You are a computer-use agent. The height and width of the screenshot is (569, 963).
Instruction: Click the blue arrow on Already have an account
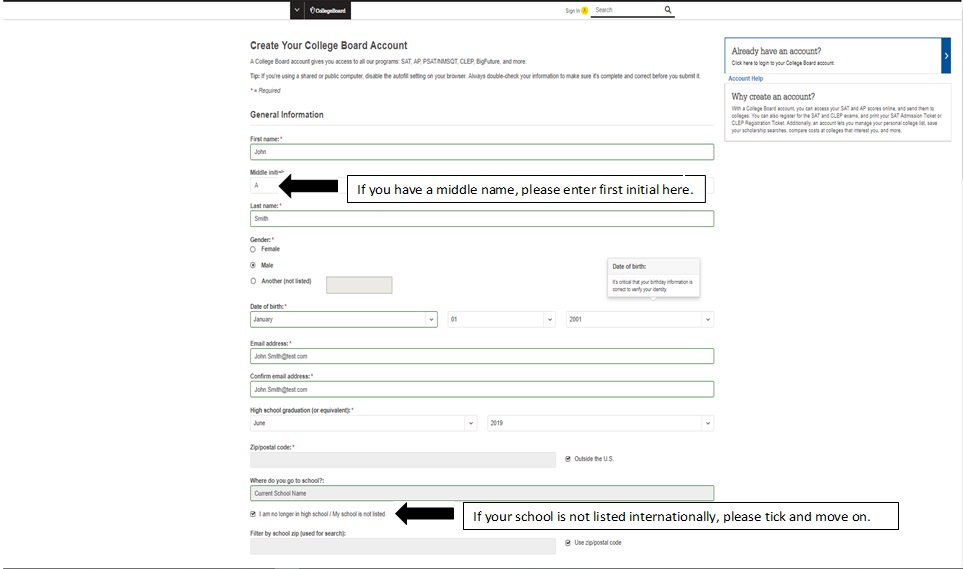tap(946, 57)
